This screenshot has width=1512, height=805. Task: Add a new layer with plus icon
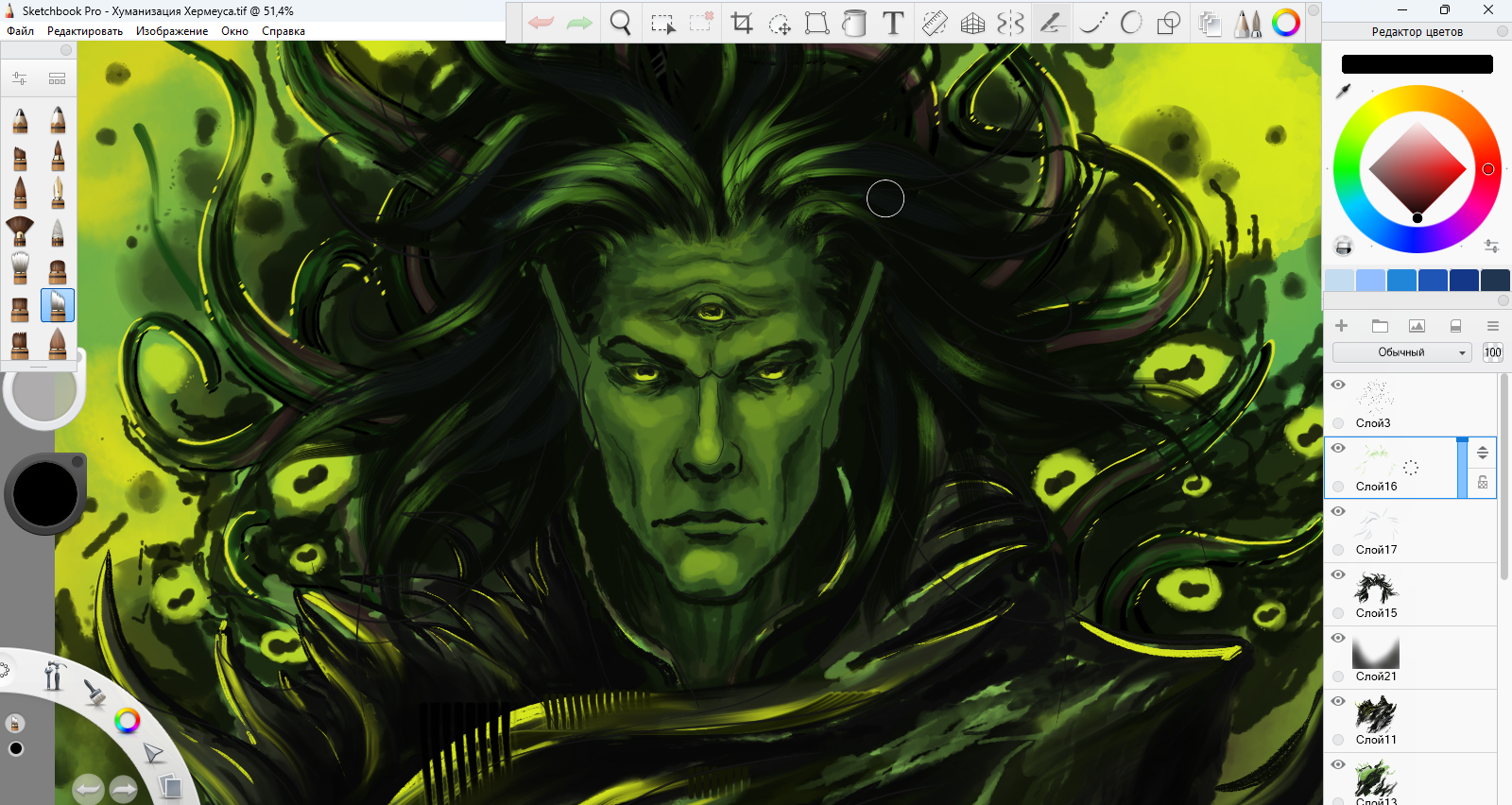pos(1341,326)
